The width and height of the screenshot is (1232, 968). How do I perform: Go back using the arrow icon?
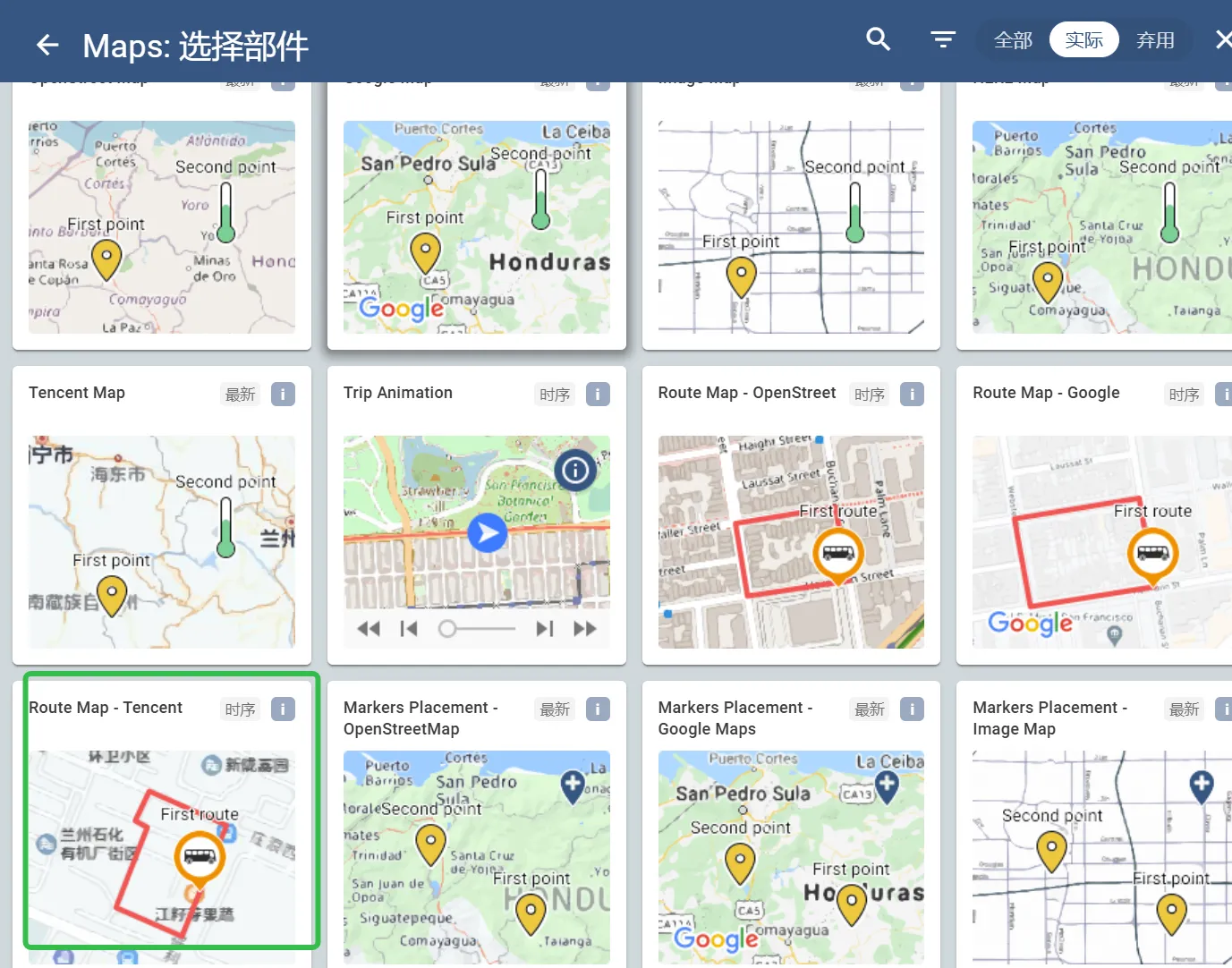click(x=47, y=45)
